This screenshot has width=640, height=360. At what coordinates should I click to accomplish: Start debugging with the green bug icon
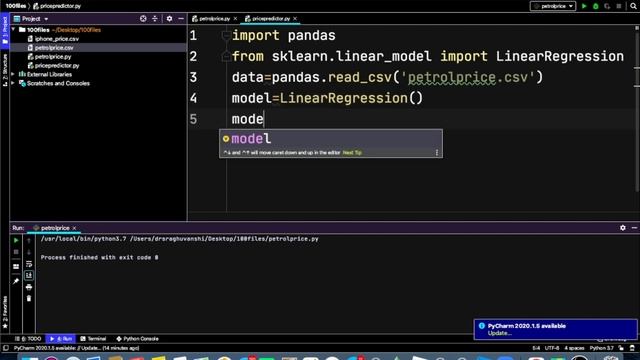596,6
